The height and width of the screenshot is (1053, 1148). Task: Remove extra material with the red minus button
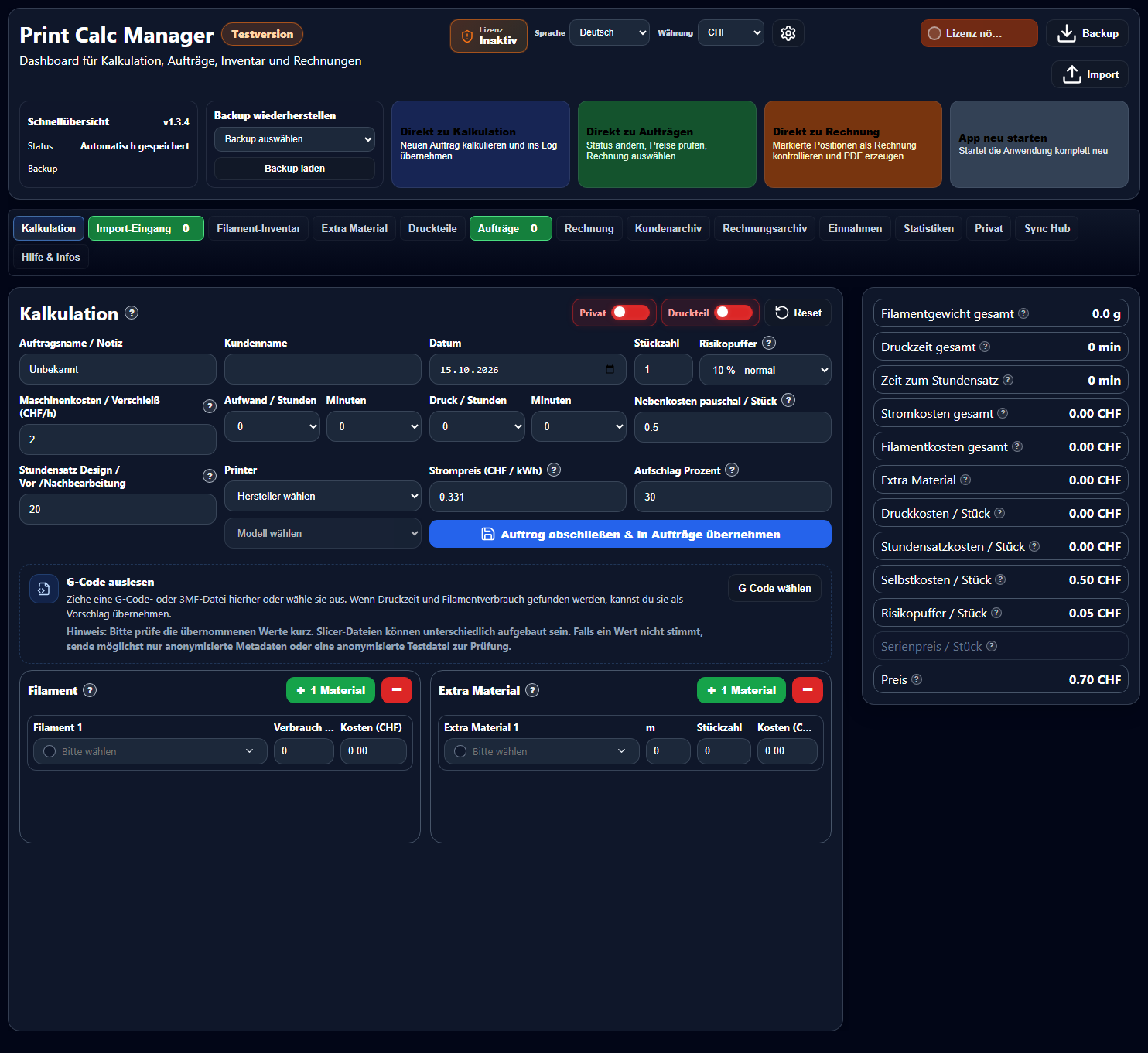tap(808, 690)
